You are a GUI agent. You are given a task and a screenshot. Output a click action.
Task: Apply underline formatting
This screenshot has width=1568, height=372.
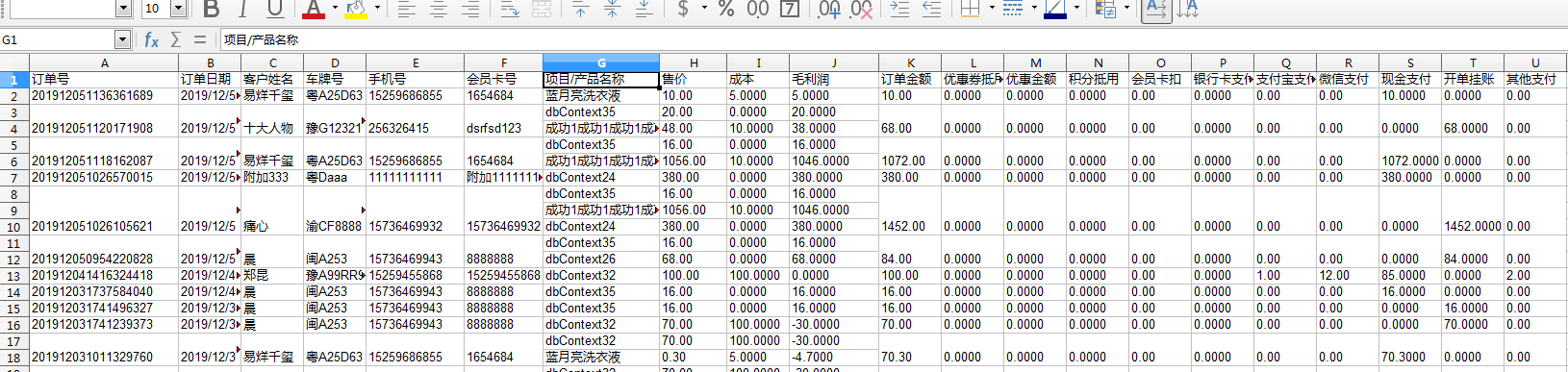click(275, 10)
